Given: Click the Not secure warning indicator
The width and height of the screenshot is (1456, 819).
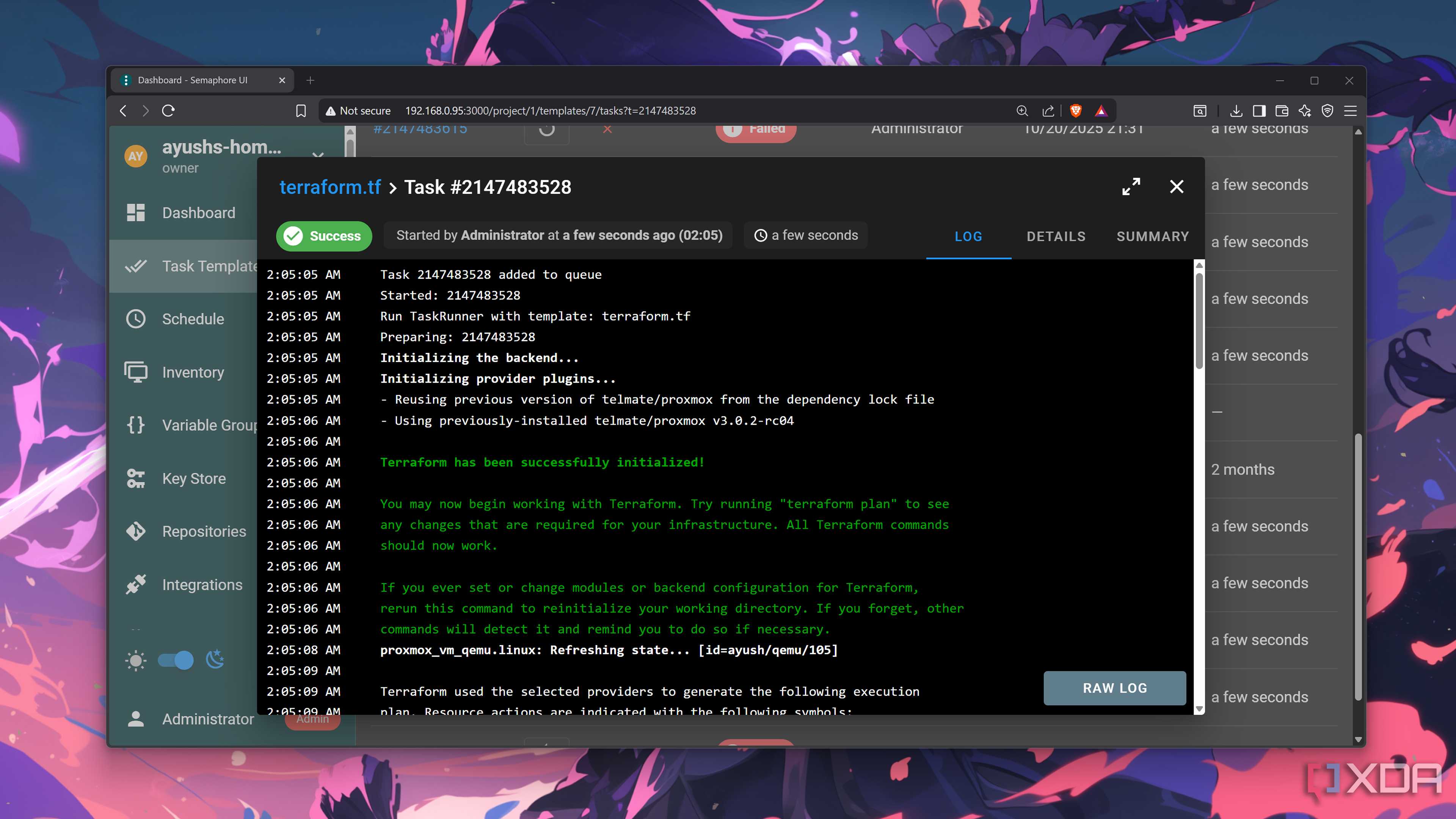Looking at the screenshot, I should point(358,111).
